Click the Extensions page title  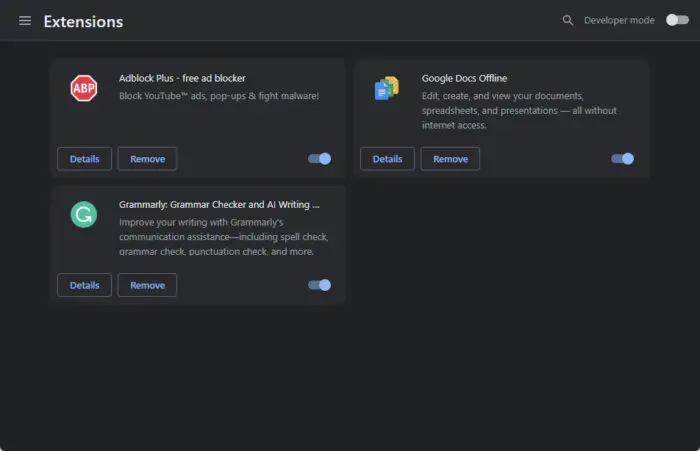83,21
